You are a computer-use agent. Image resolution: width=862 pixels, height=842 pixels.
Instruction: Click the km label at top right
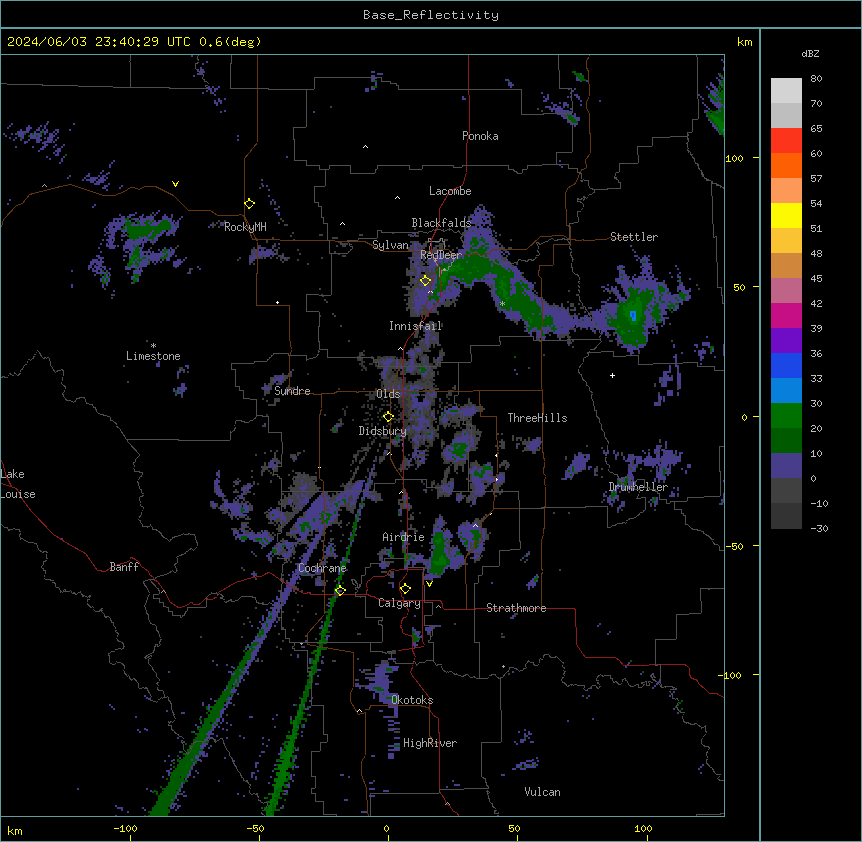(x=745, y=42)
